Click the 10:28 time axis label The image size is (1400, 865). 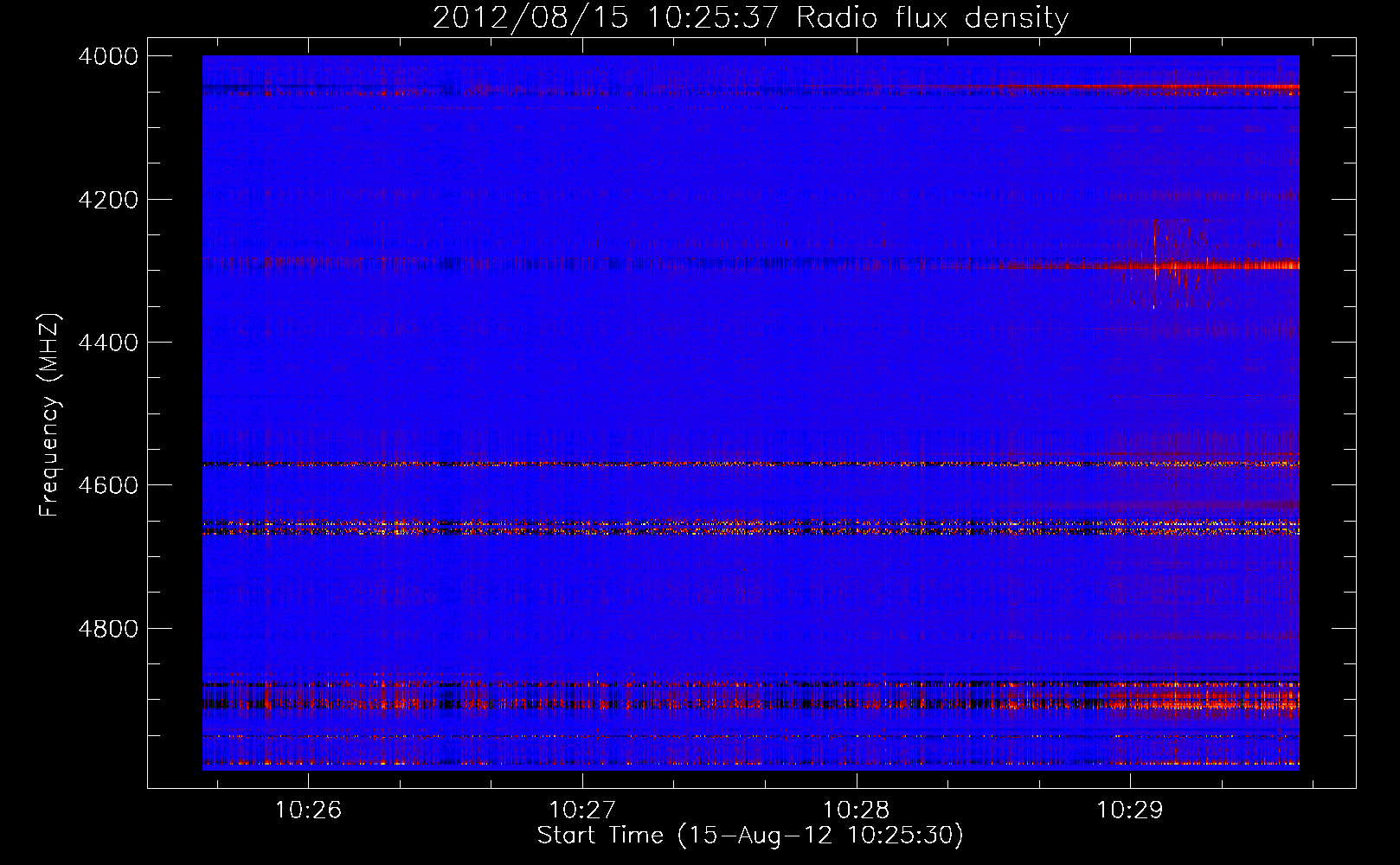856,810
